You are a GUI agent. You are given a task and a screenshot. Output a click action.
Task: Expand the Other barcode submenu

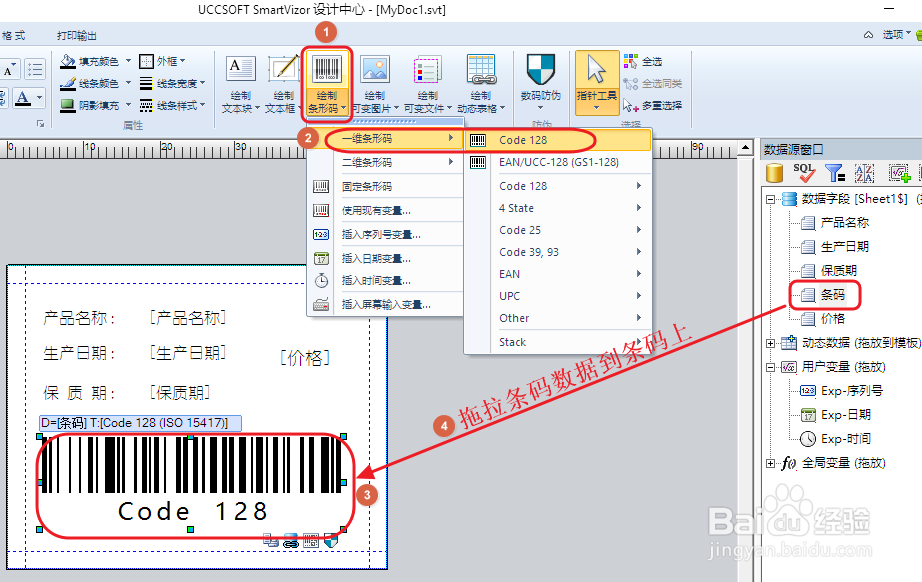coord(558,318)
